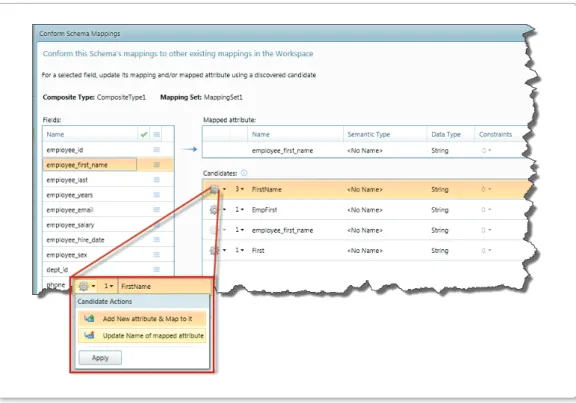Image resolution: width=576 pixels, height=403 pixels.
Task: Select the First candidate name
Action: (258, 251)
